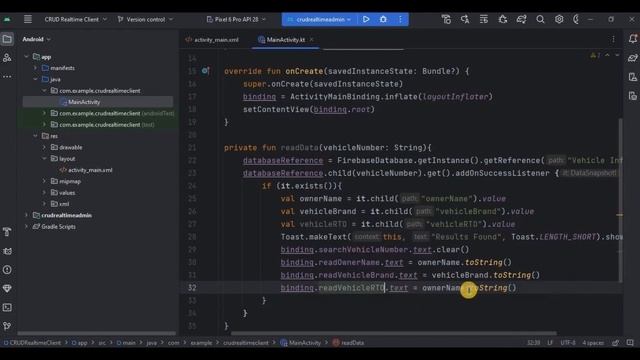Screen dimensions: 640x360
Task: Collapse the java folder
Action: [x=35, y=80]
